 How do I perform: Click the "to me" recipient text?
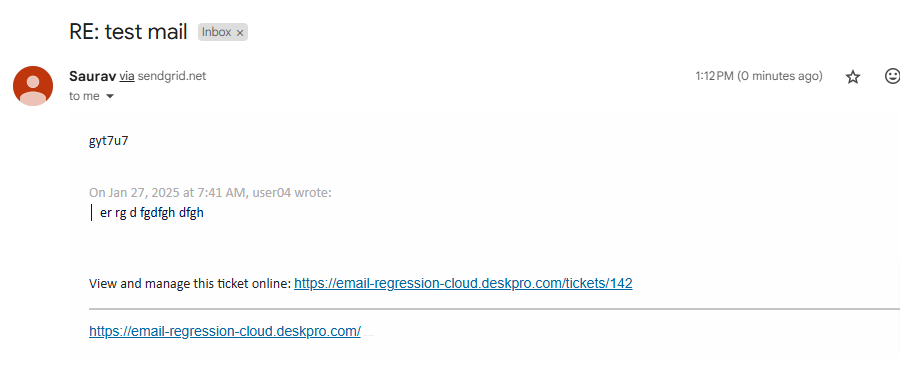[84, 96]
